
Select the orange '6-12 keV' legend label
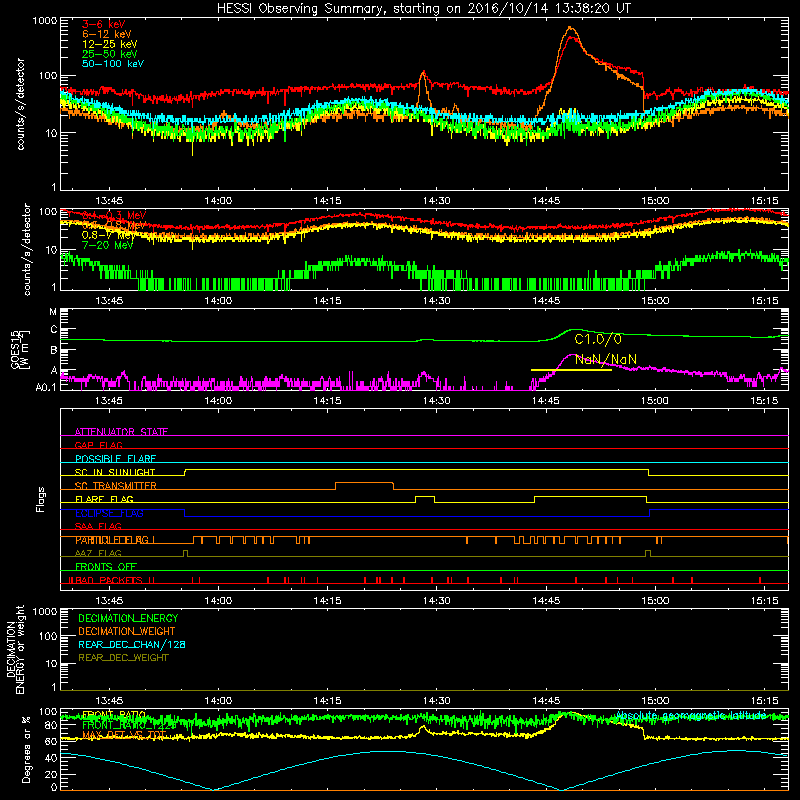pos(107,34)
